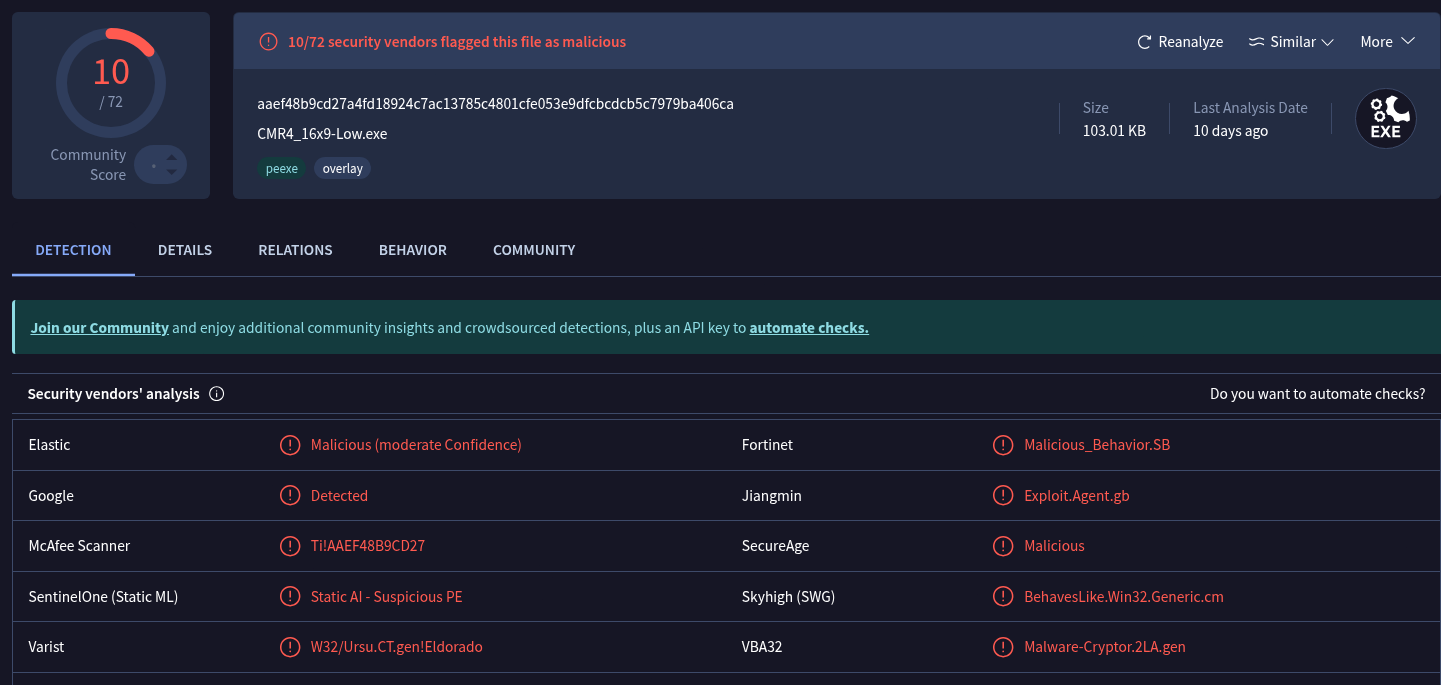The image size is (1441, 685).
Task: Click the Skyhigh (SWG) vendor name
Action: 788,597
